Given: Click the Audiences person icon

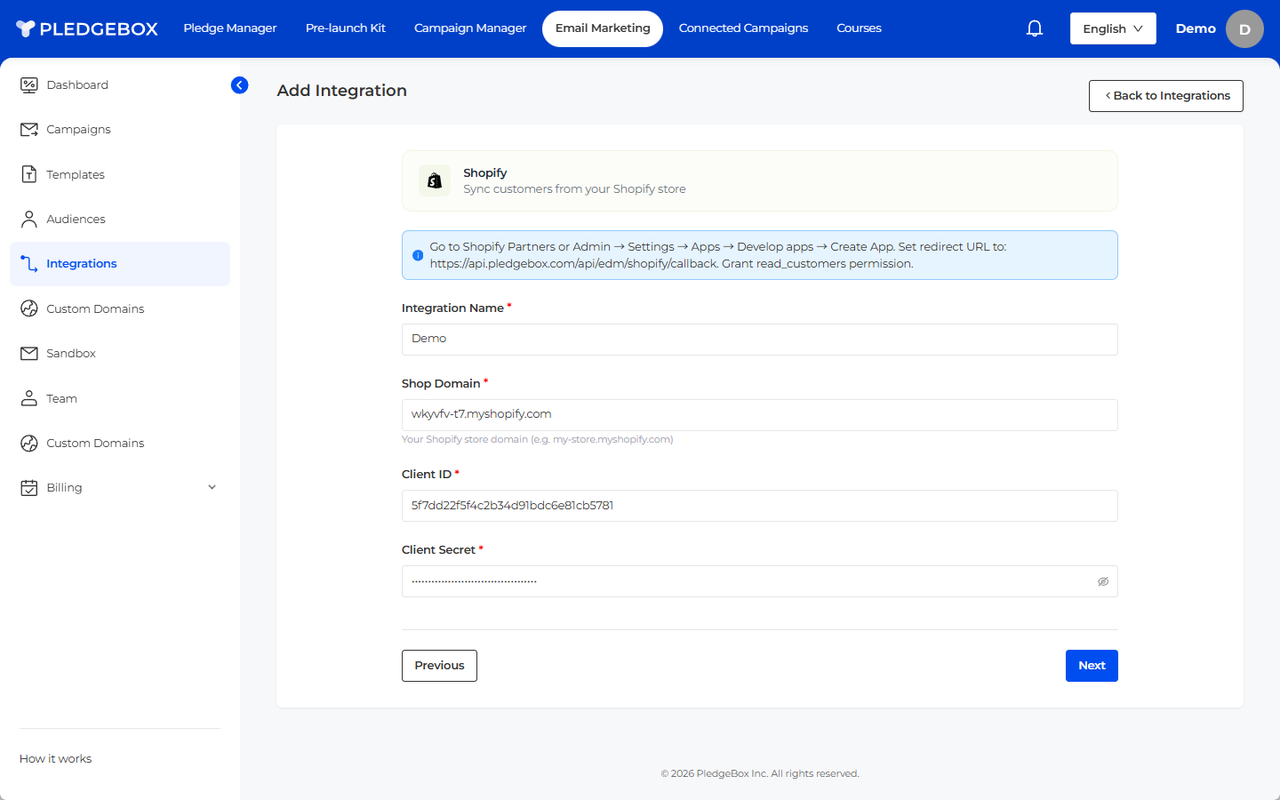Looking at the screenshot, I should 29,219.
